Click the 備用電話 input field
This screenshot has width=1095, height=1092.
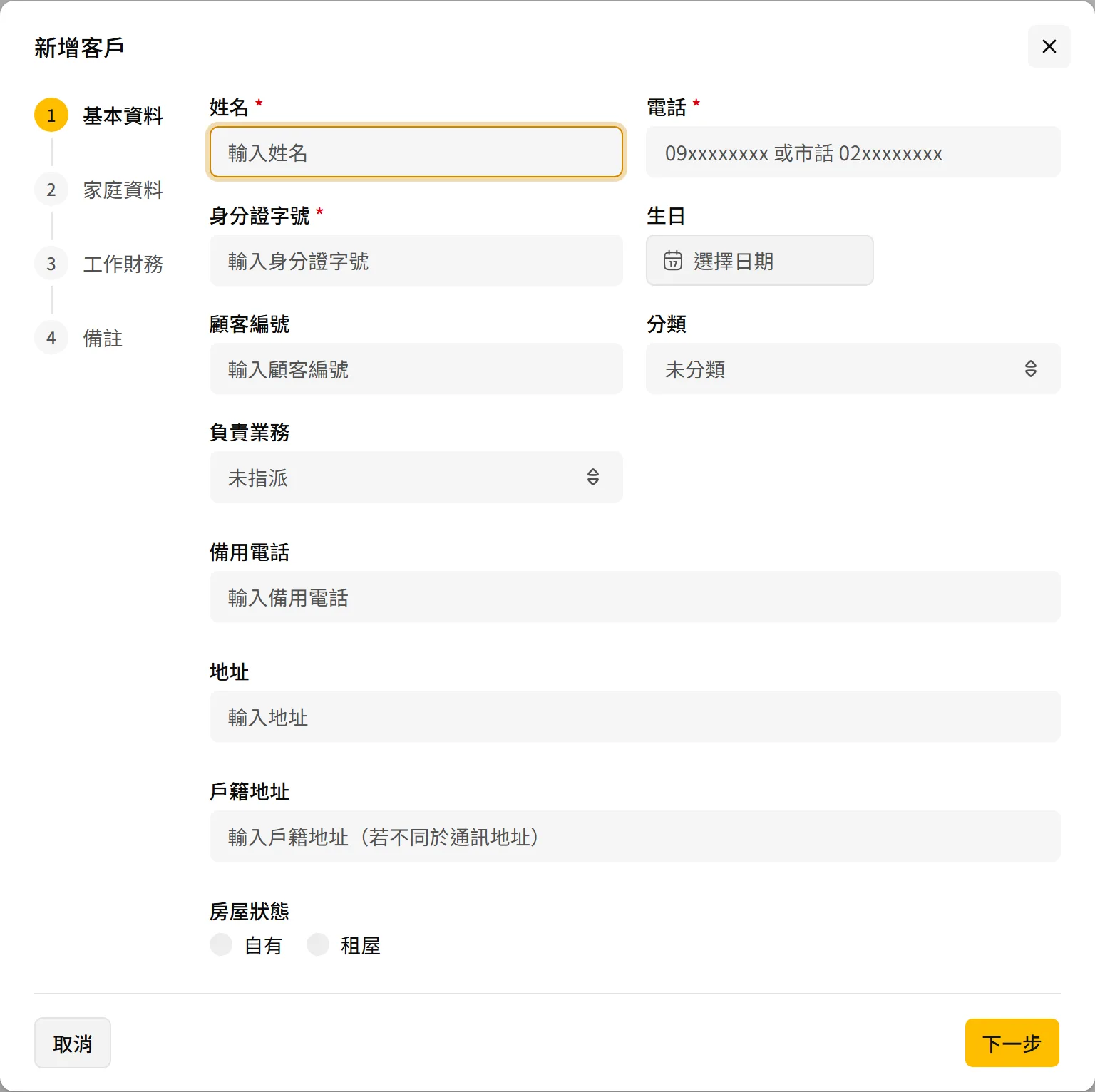(634, 597)
